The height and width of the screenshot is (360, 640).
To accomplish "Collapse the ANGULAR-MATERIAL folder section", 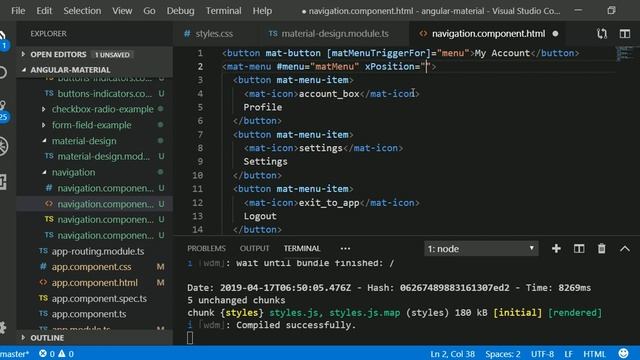I will point(23,70).
